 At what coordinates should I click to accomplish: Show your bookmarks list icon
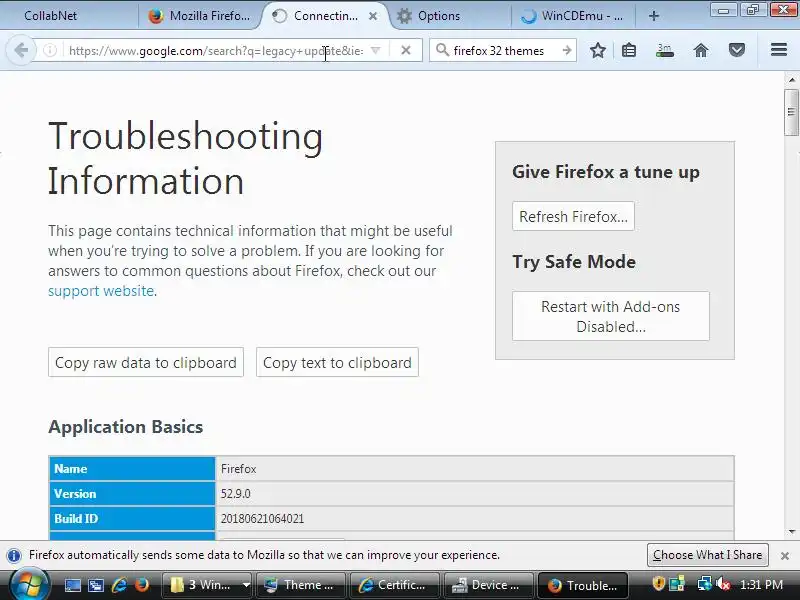(x=629, y=51)
